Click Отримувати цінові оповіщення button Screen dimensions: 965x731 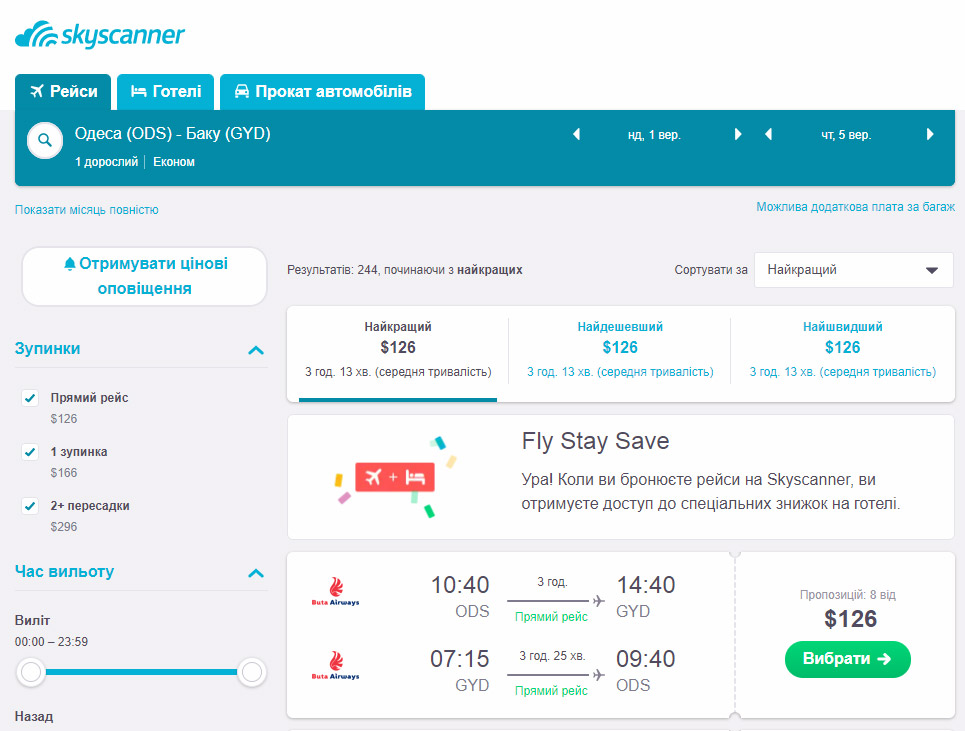click(x=145, y=276)
